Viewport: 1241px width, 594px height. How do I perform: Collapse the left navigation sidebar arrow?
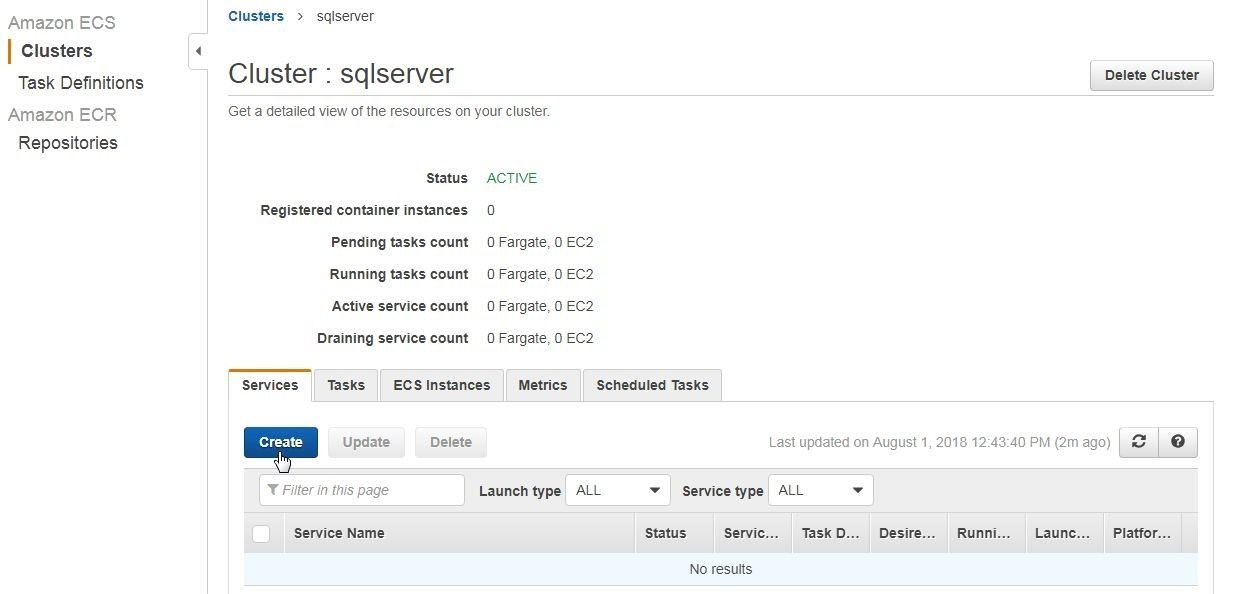coord(198,51)
